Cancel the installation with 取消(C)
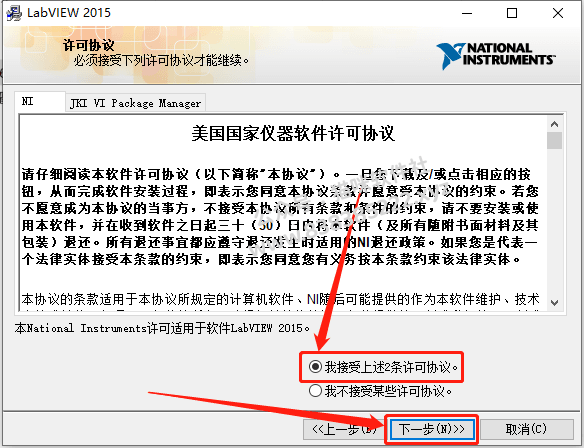Viewport: 584px width, 448px height. [x=526, y=429]
